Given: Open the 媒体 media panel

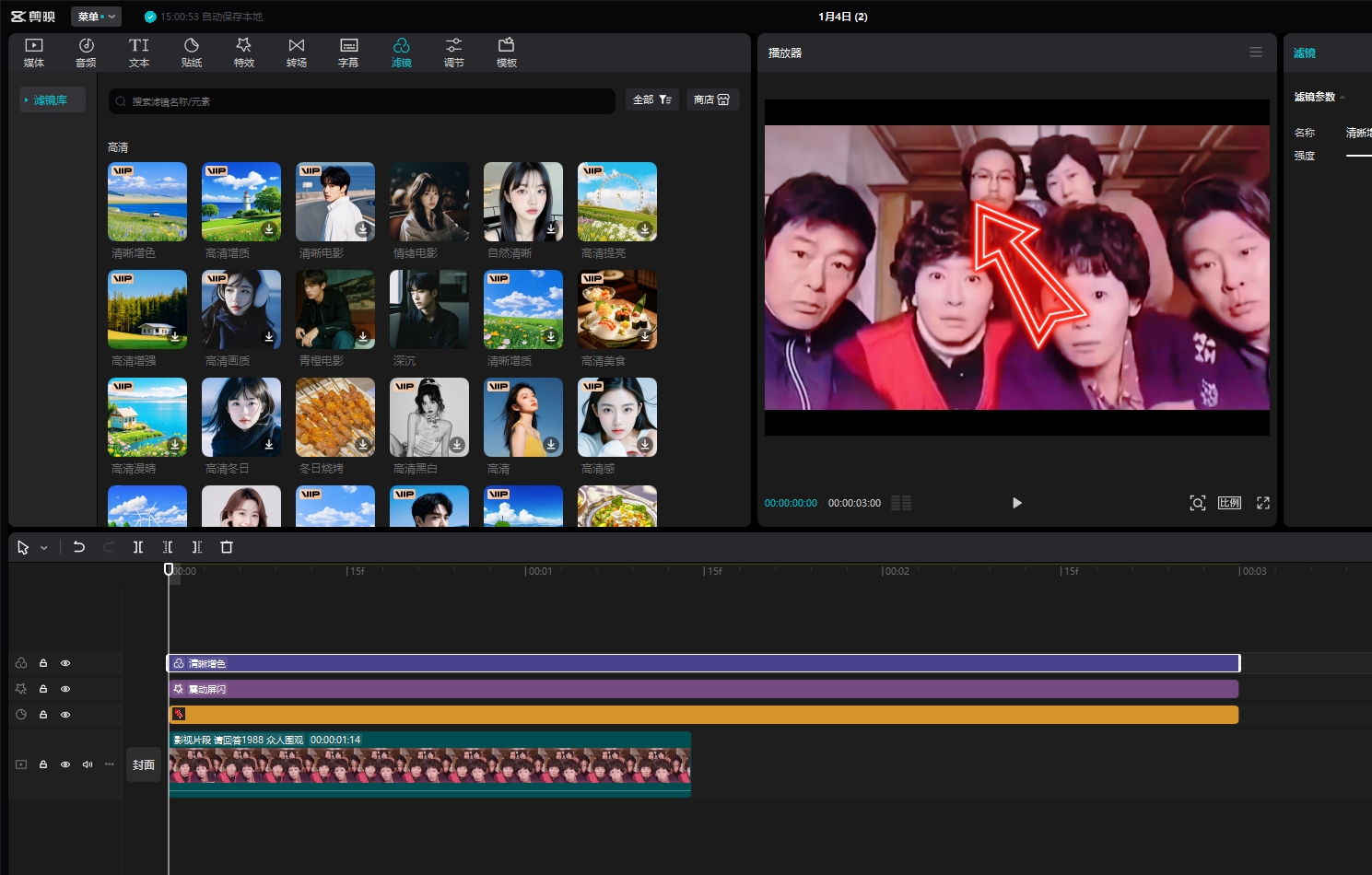Looking at the screenshot, I should pos(34,52).
